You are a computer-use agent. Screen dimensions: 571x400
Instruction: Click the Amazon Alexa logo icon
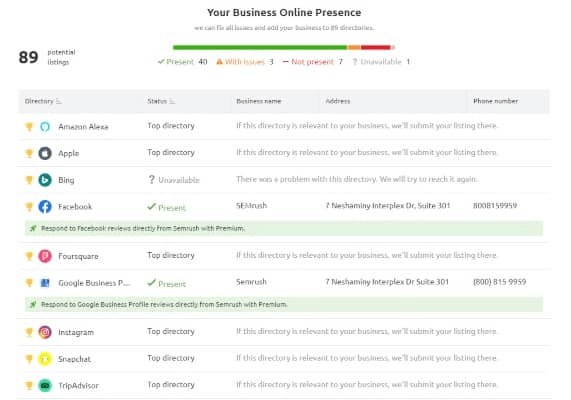45,126
